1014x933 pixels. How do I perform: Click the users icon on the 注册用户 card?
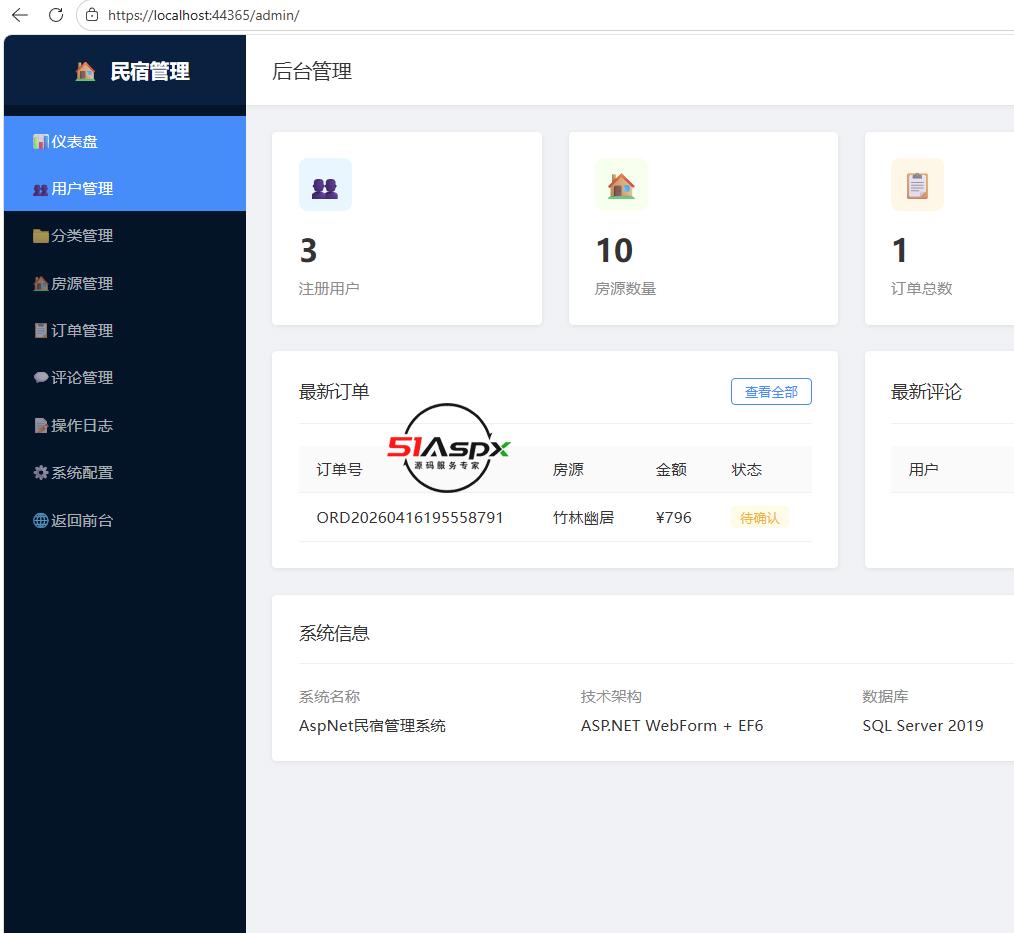tap(325, 186)
